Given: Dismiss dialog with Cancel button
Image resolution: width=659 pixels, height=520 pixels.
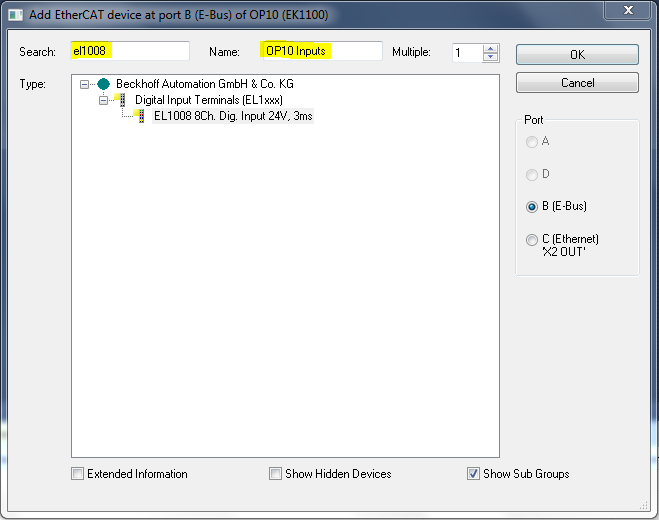Looking at the screenshot, I should [x=577, y=83].
